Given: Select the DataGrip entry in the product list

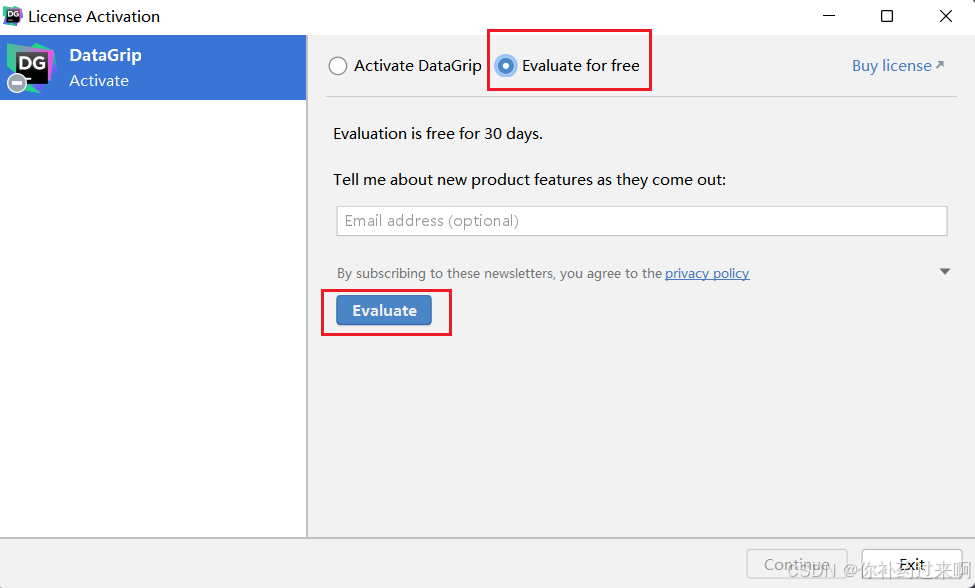Looking at the screenshot, I should [x=153, y=68].
